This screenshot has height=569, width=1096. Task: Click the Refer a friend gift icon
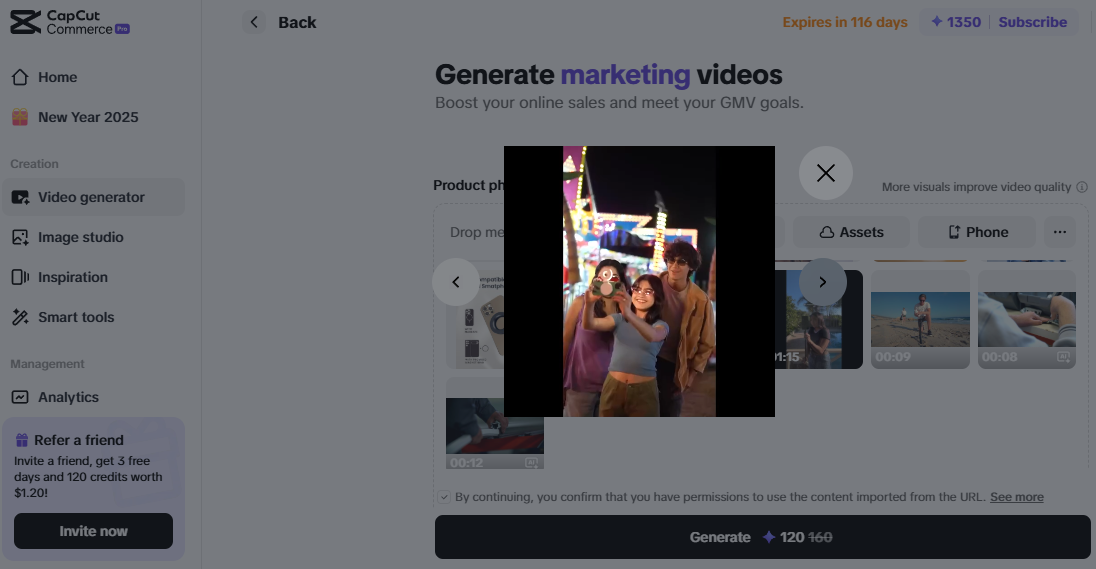[22, 440]
